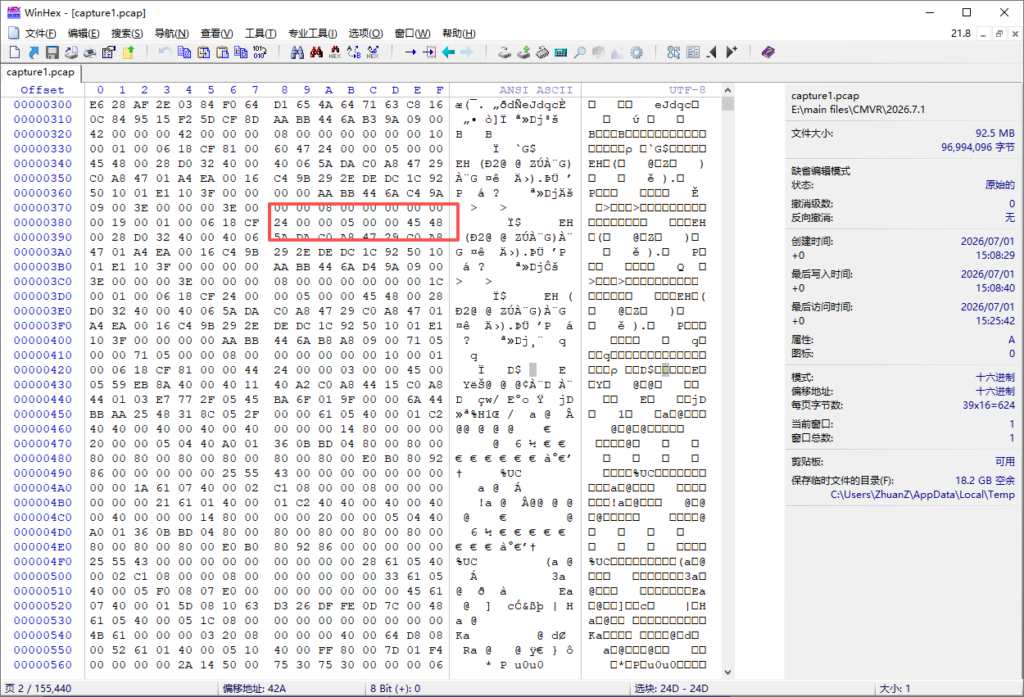Image resolution: width=1024 pixels, height=697 pixels.
Task: Open the purple help book icon
Action: [768, 52]
